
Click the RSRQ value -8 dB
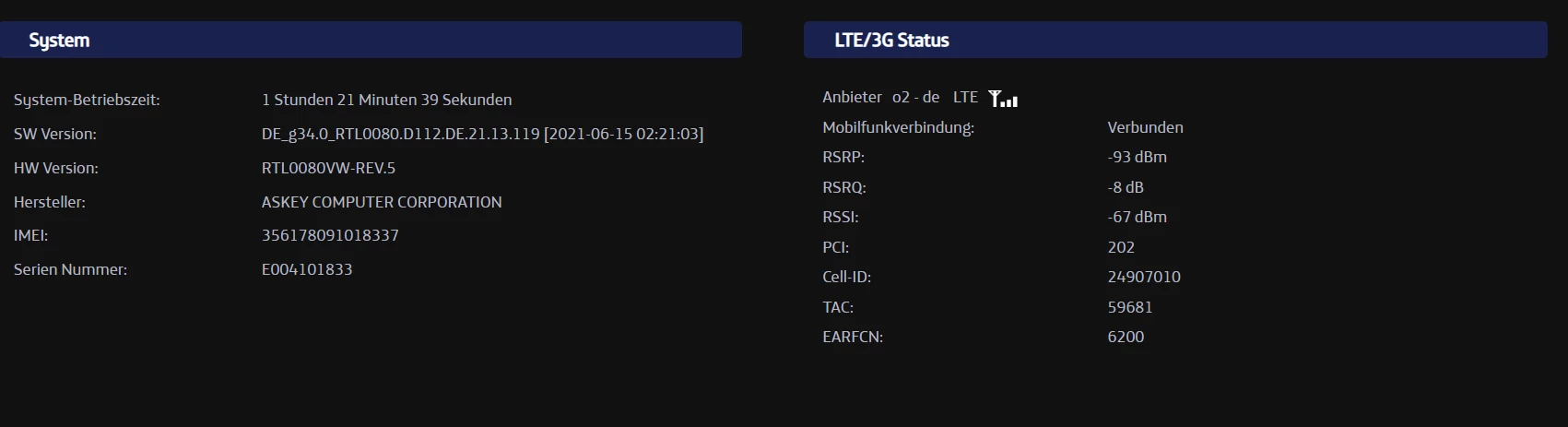pyautogui.click(x=1126, y=187)
